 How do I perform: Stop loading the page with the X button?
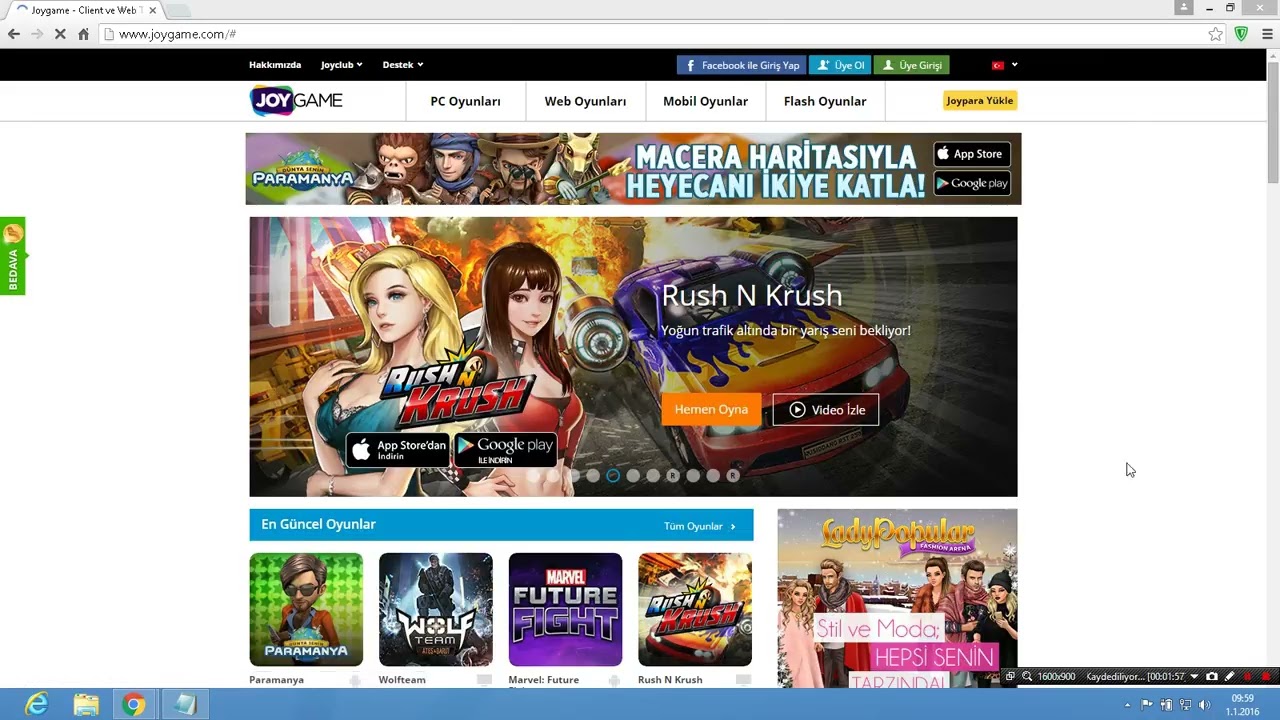60,34
